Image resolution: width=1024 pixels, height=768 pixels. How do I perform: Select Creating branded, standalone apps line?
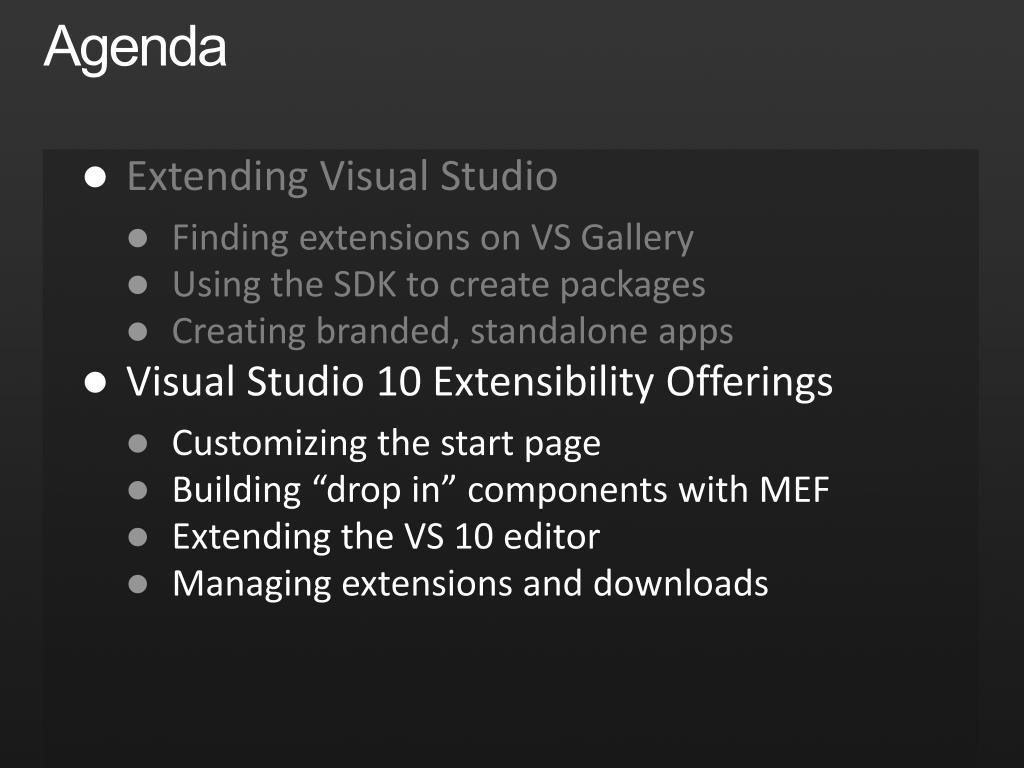pos(453,332)
